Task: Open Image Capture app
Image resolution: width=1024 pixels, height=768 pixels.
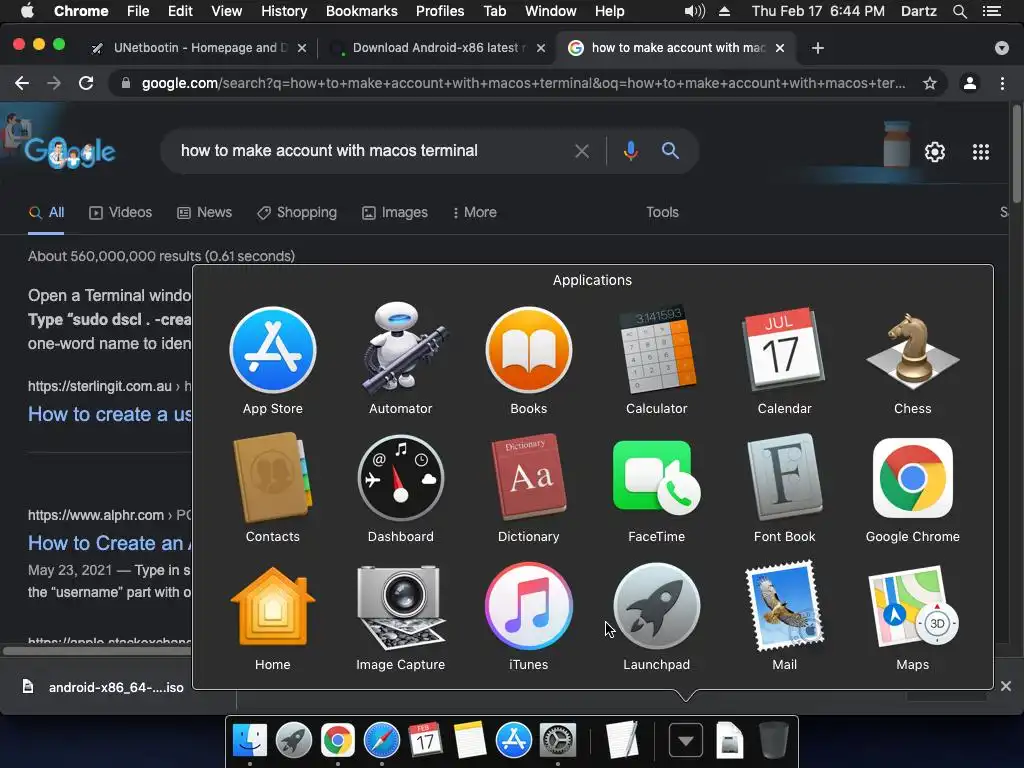Action: (x=400, y=607)
